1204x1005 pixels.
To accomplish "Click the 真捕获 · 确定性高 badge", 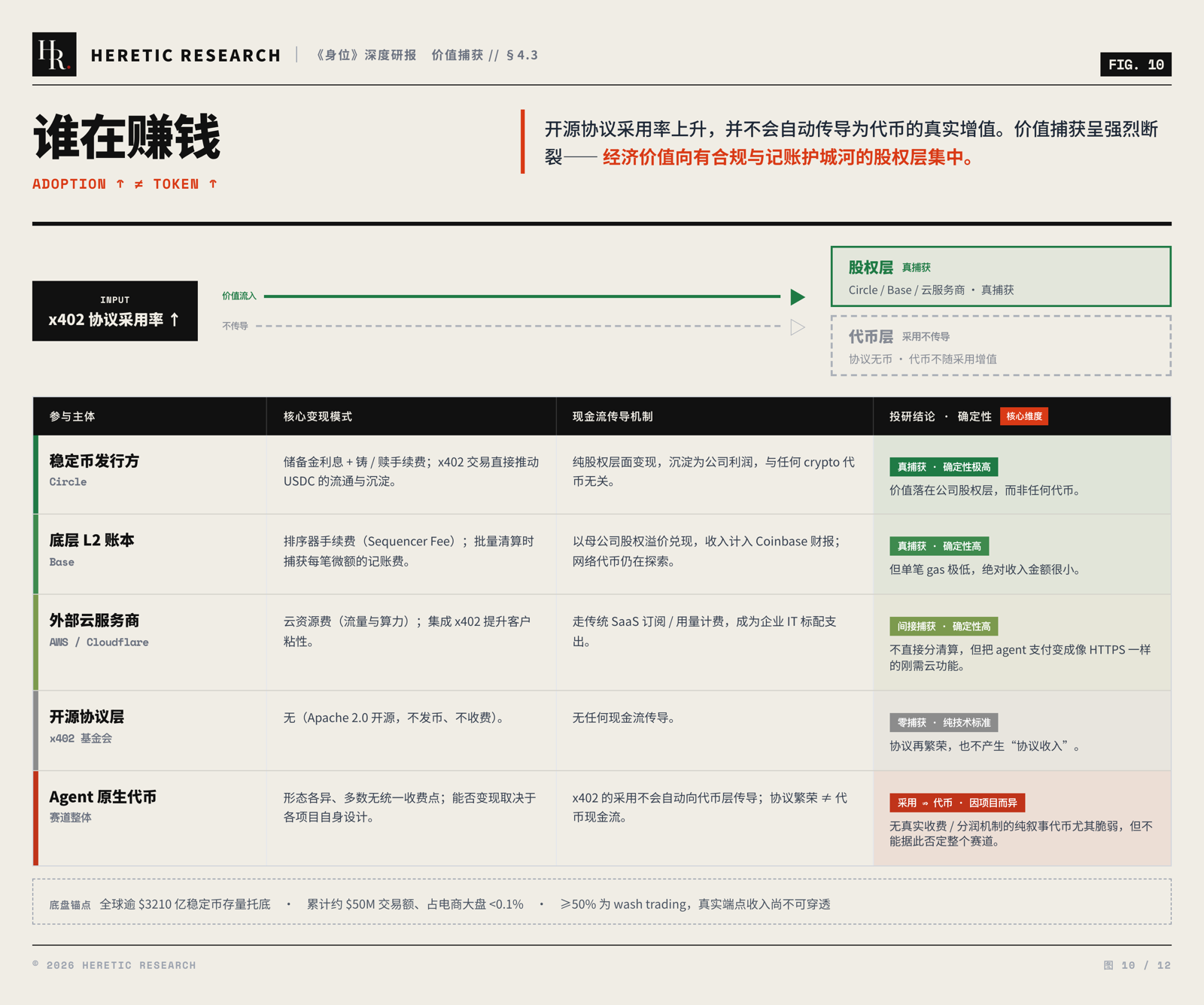I will pos(939,546).
